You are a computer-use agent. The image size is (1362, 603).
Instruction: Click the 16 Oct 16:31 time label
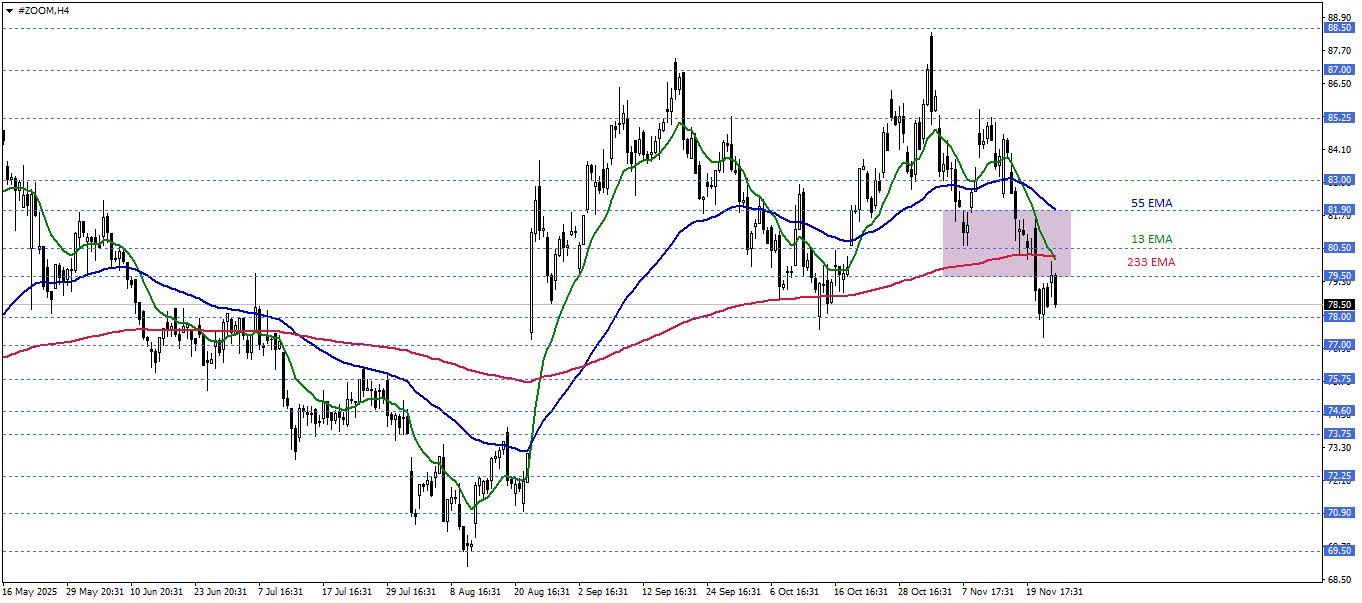[x=861, y=592]
